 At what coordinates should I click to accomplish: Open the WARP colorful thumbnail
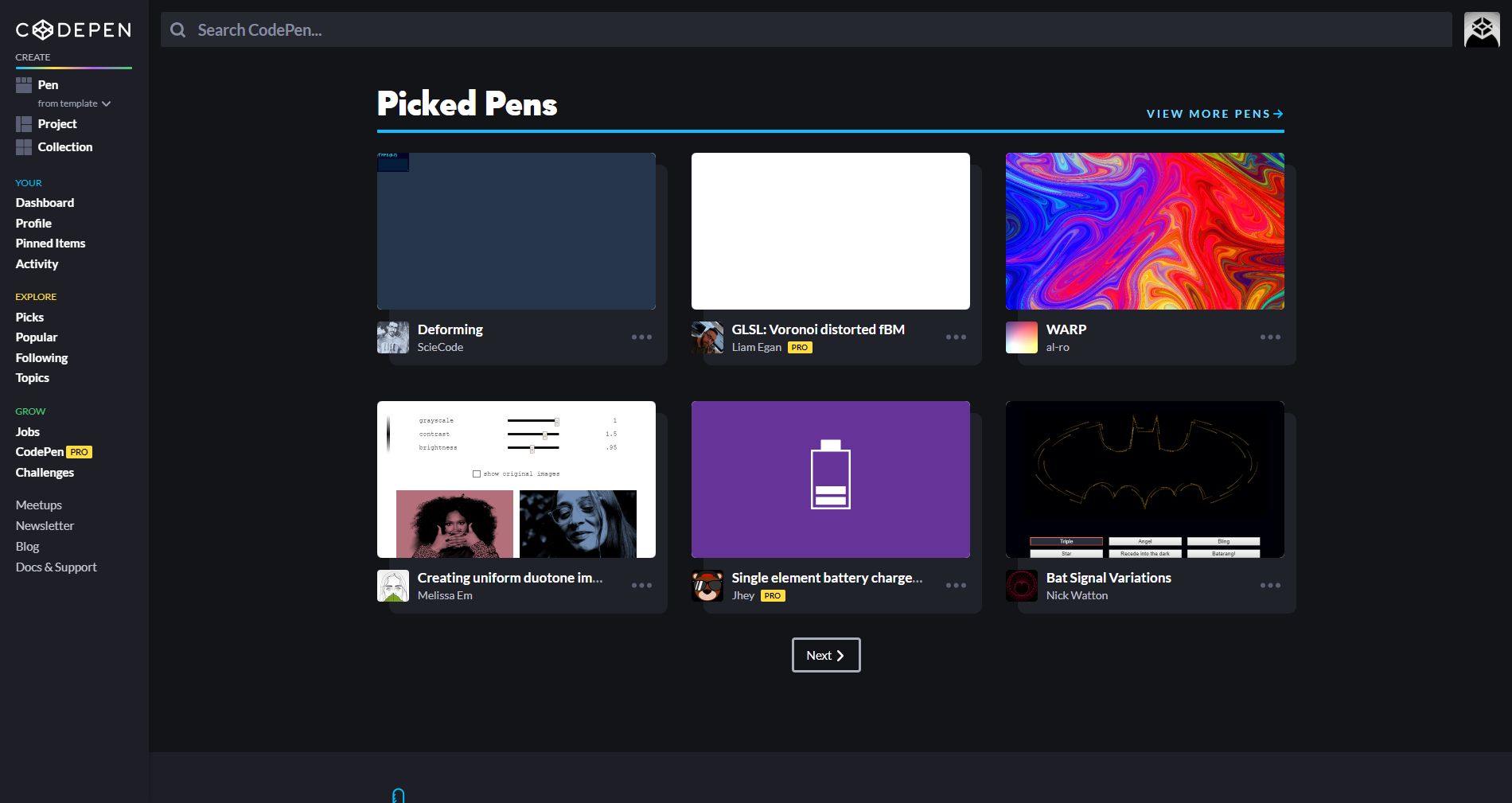(x=1145, y=231)
